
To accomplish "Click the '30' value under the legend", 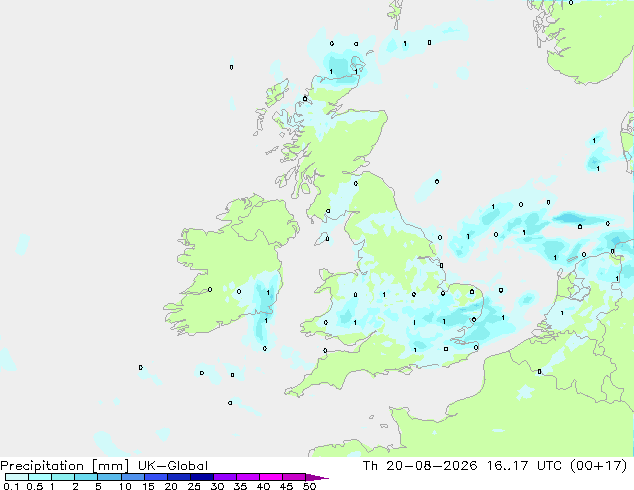I will [x=217, y=486].
